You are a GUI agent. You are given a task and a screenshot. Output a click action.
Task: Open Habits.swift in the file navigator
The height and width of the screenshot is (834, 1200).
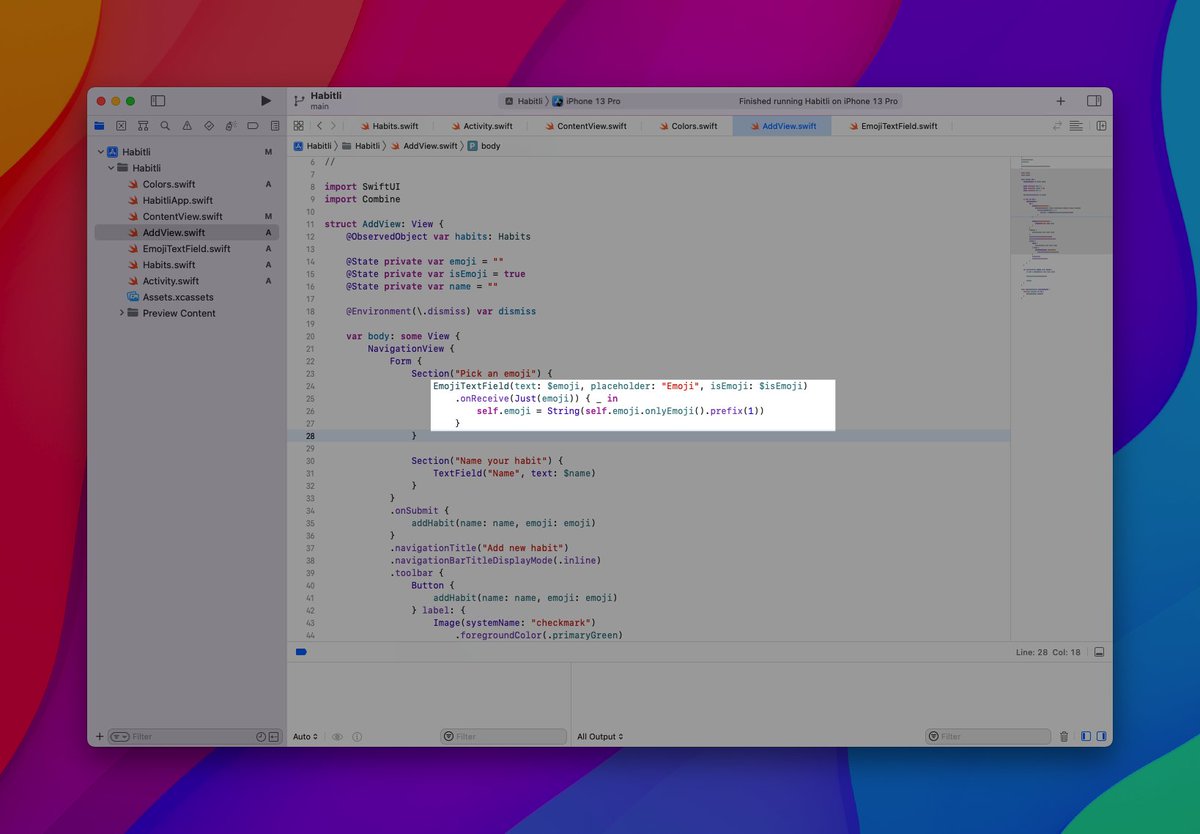(169, 265)
